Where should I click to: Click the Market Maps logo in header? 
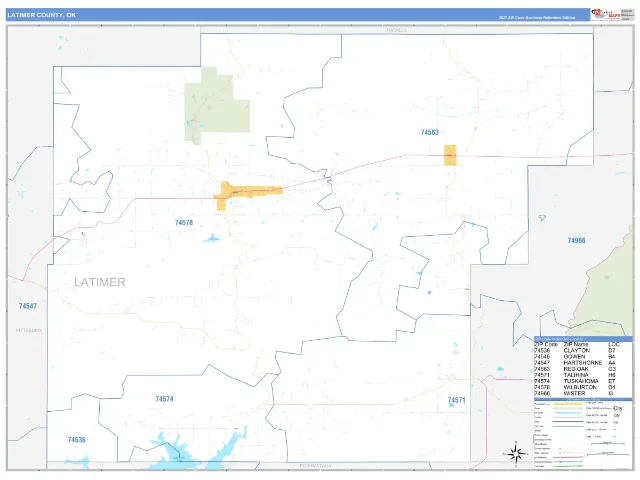606,14
